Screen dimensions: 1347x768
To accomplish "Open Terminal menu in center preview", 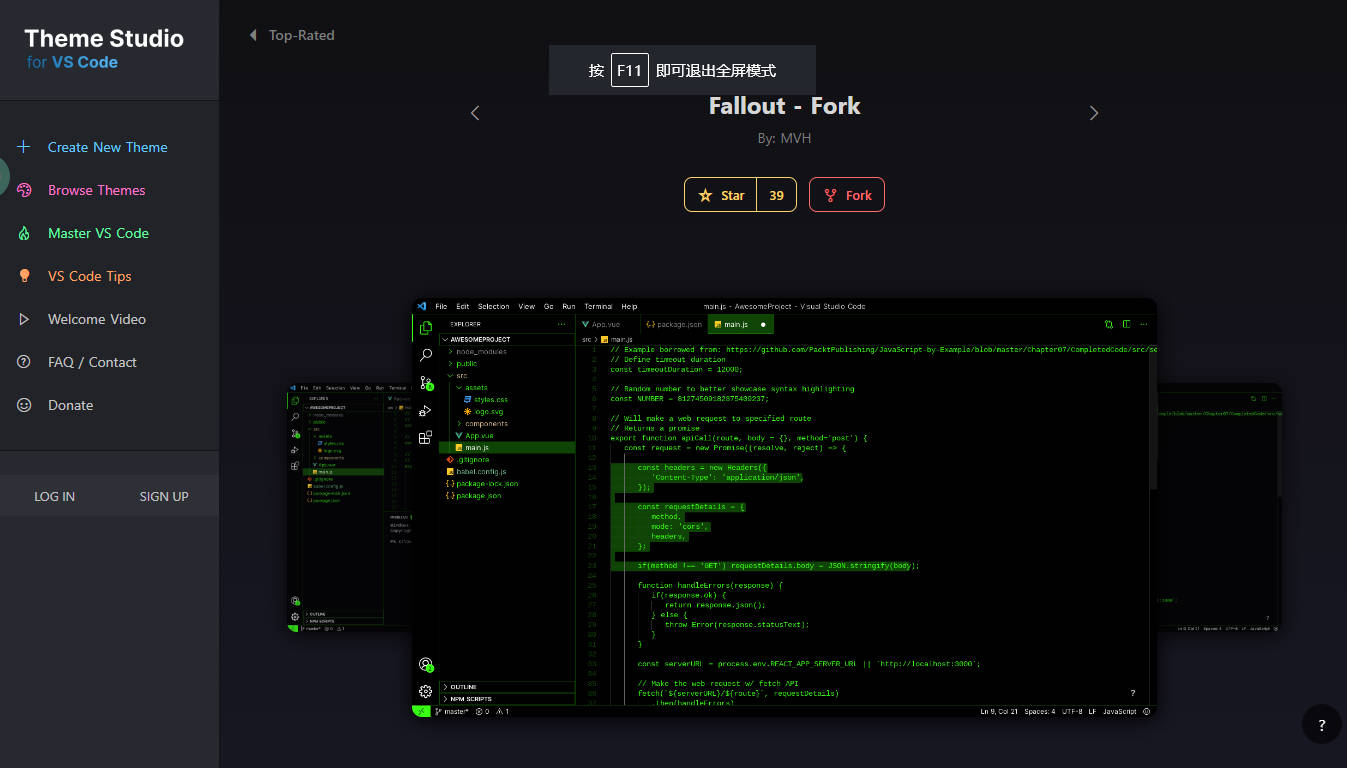I will pos(598,306).
